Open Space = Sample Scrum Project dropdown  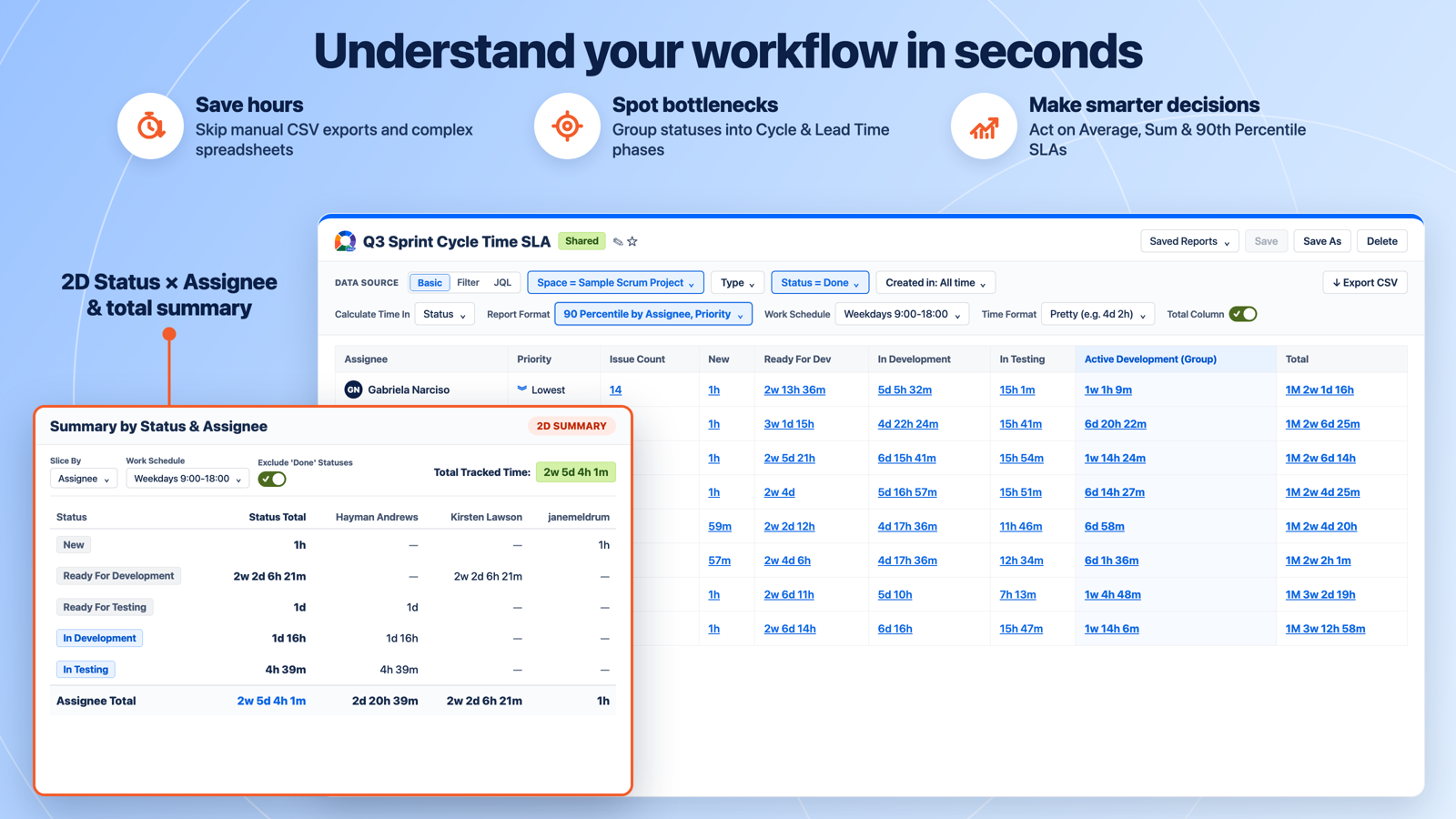(x=615, y=283)
